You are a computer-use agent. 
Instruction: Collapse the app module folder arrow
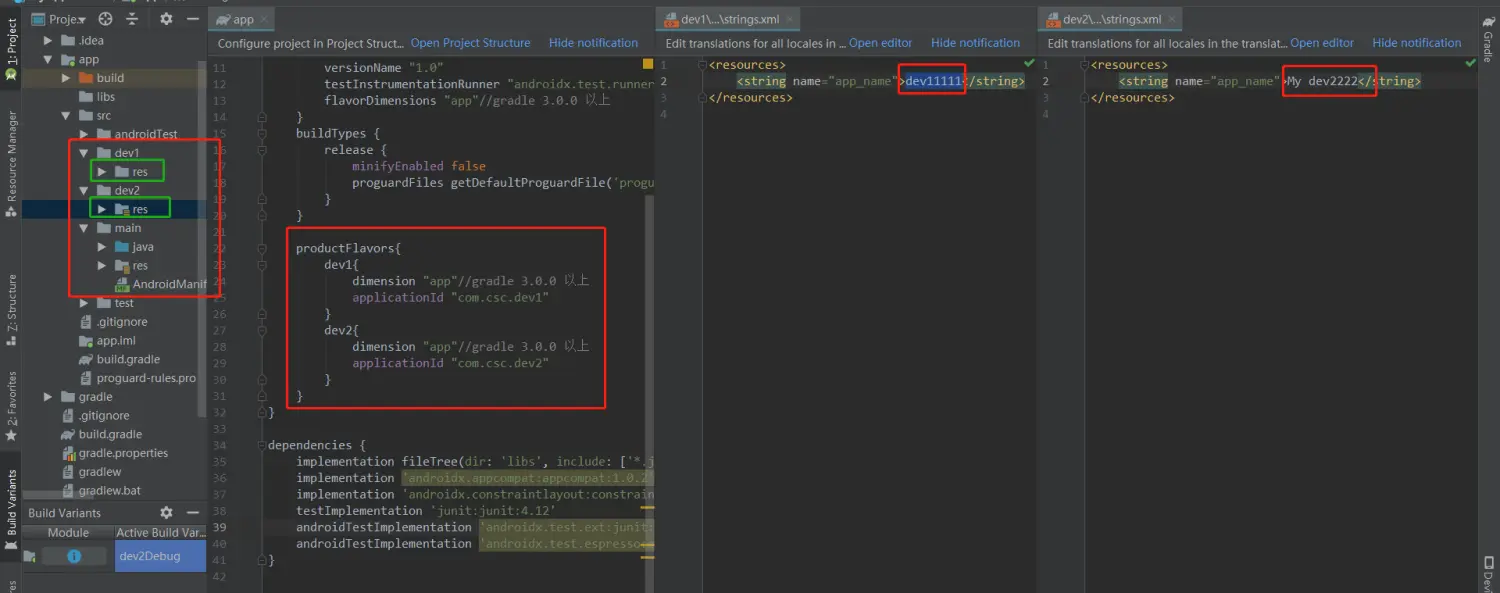pyautogui.click(x=48, y=60)
